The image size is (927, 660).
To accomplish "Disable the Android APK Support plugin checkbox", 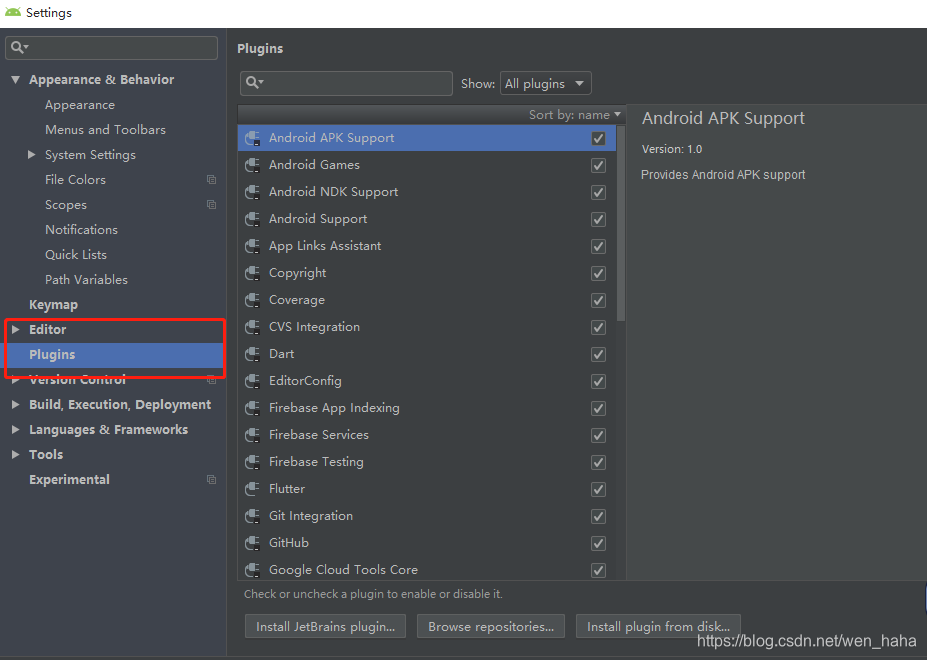I will 598,138.
